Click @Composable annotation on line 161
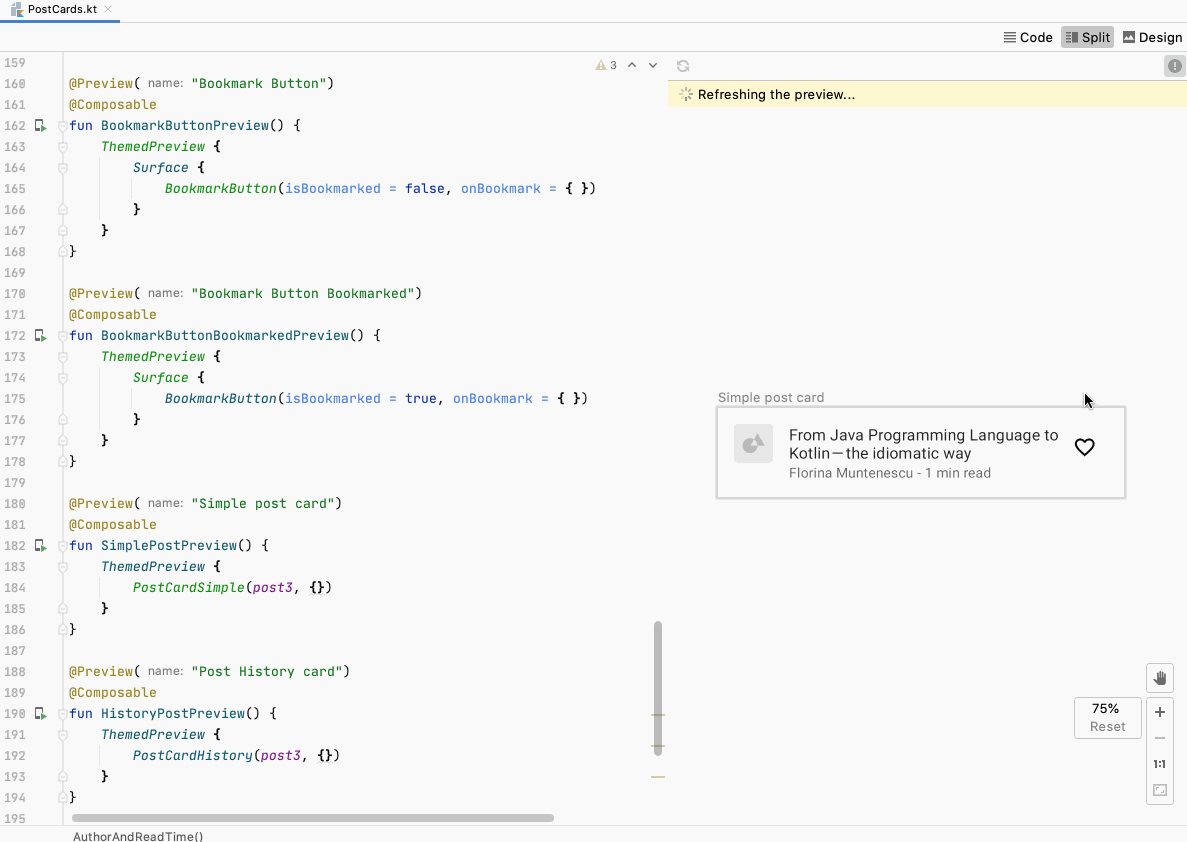 (113, 104)
